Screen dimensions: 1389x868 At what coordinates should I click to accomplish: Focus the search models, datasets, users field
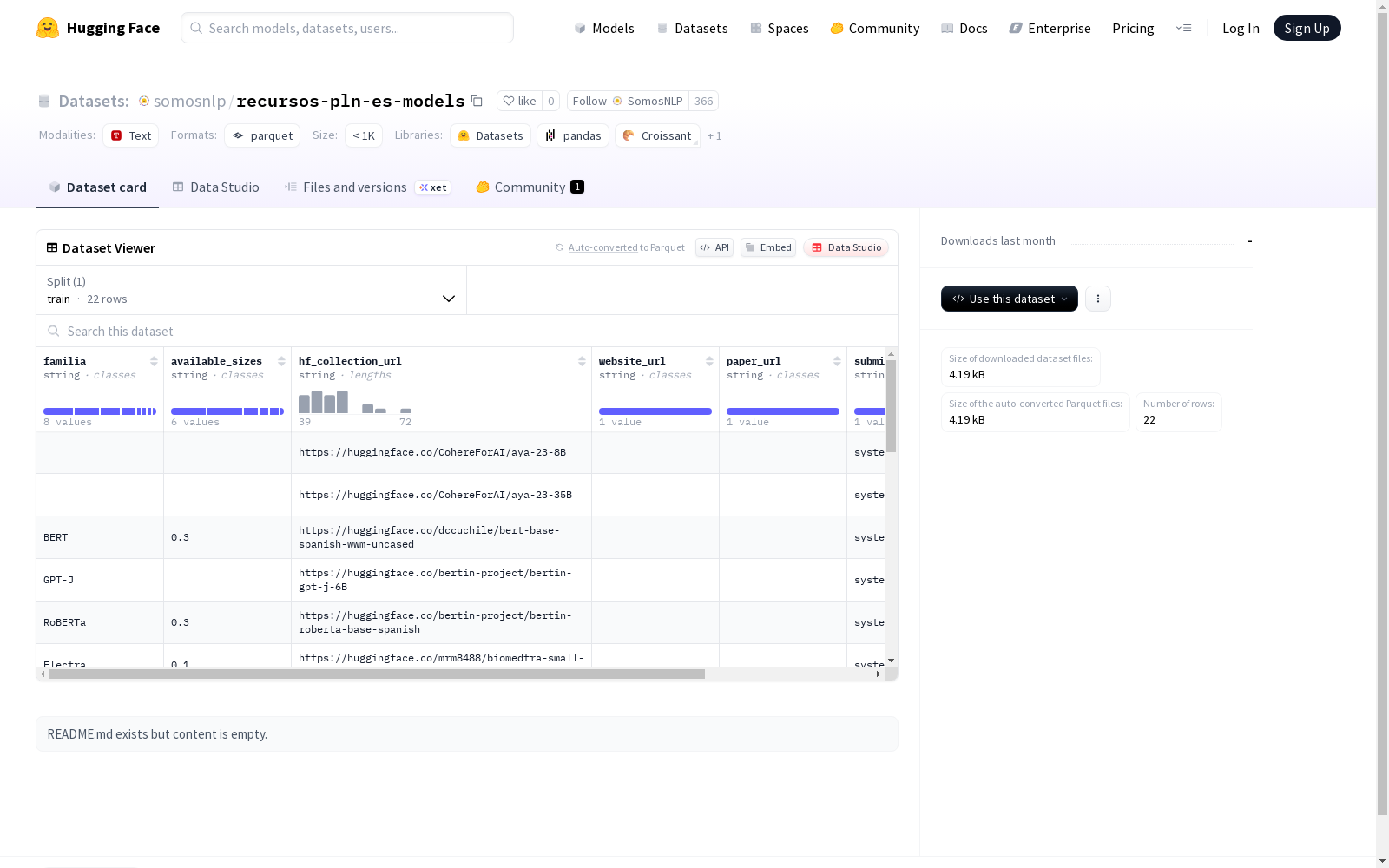(347, 28)
